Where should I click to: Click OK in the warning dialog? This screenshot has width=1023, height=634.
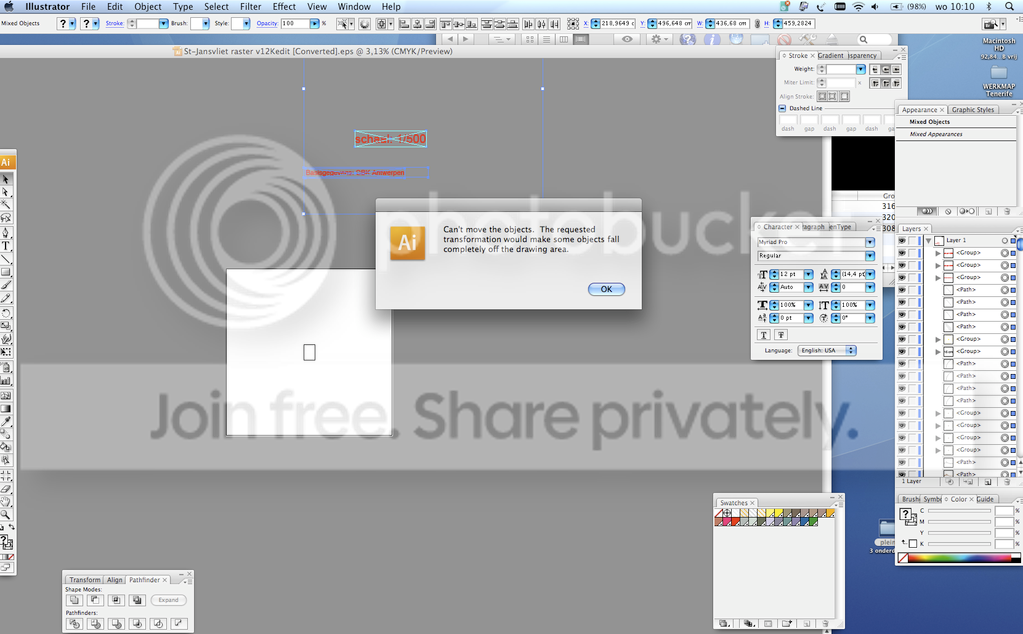tap(606, 289)
